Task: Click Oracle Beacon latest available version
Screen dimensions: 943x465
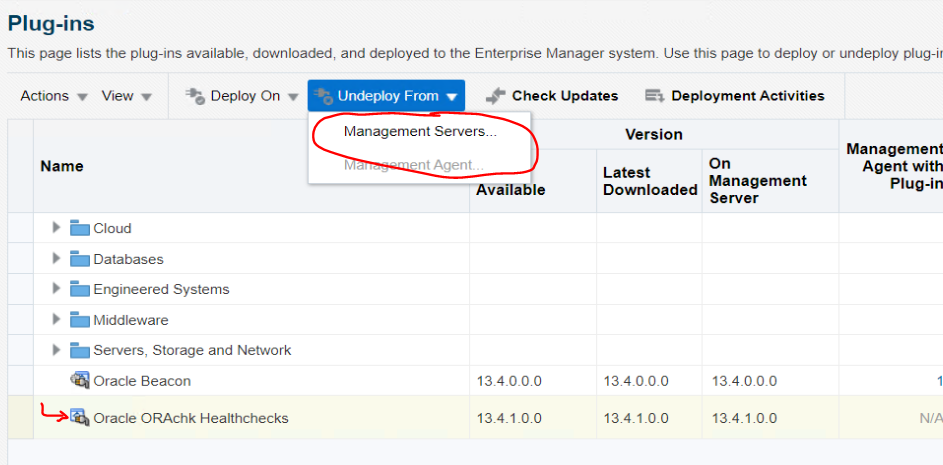Action: click(509, 381)
